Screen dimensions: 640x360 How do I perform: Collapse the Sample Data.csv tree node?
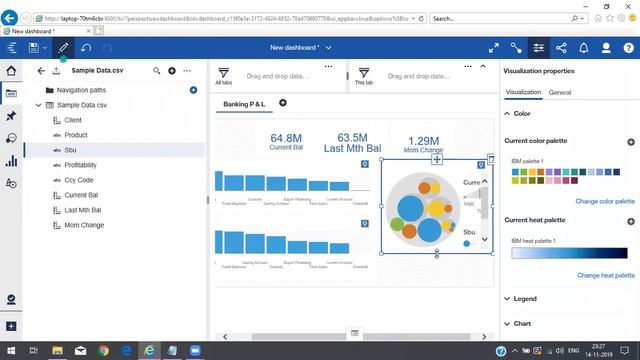[38, 105]
